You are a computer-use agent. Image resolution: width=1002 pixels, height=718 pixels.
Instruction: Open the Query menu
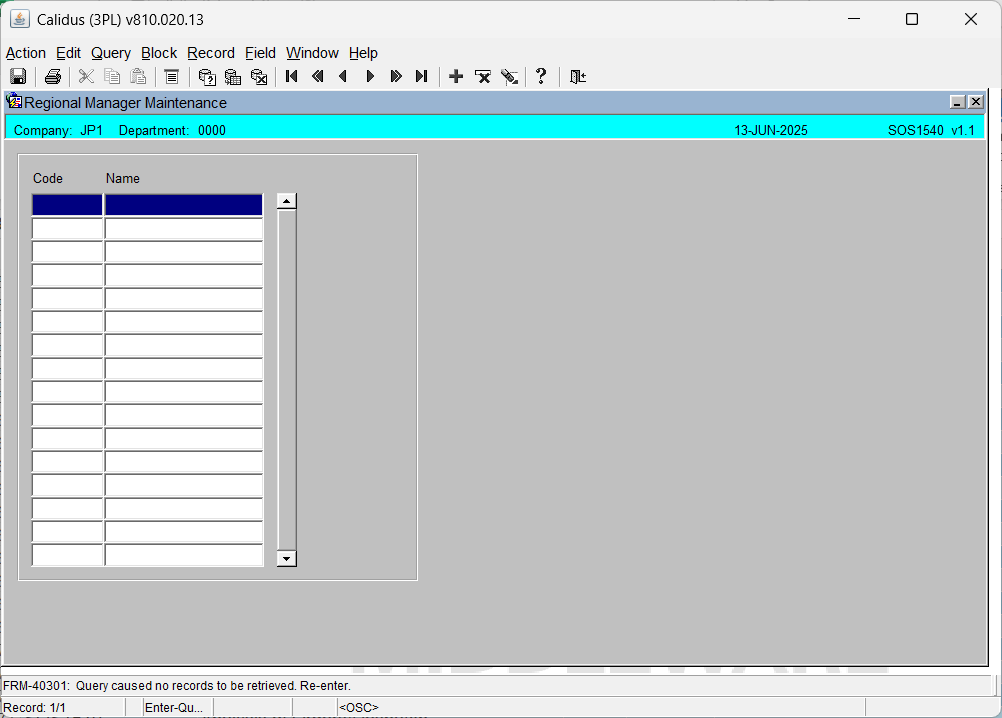(111, 53)
